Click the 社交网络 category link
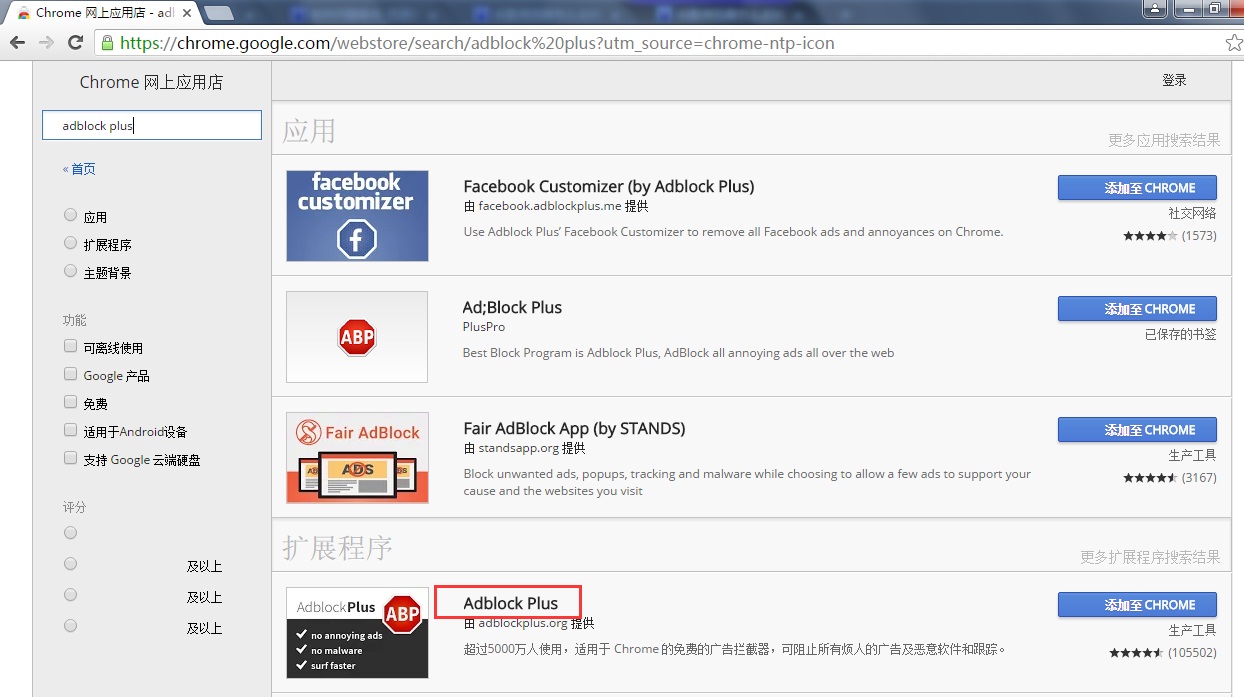 1193,213
